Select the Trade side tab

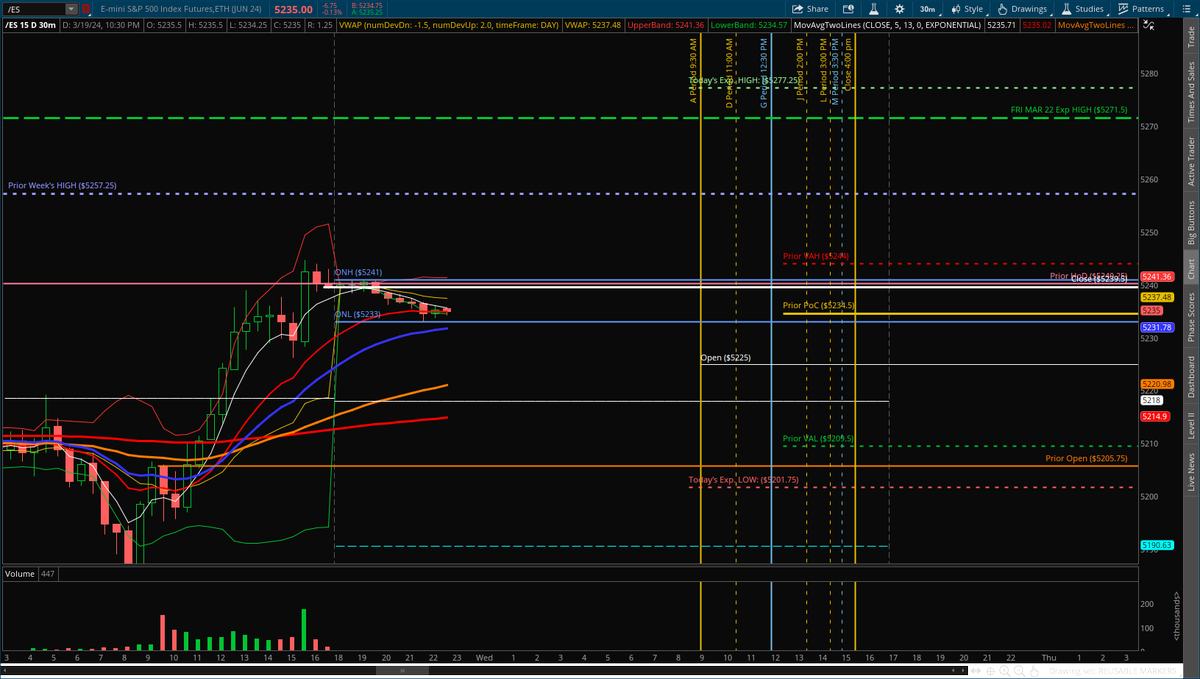pos(1191,38)
